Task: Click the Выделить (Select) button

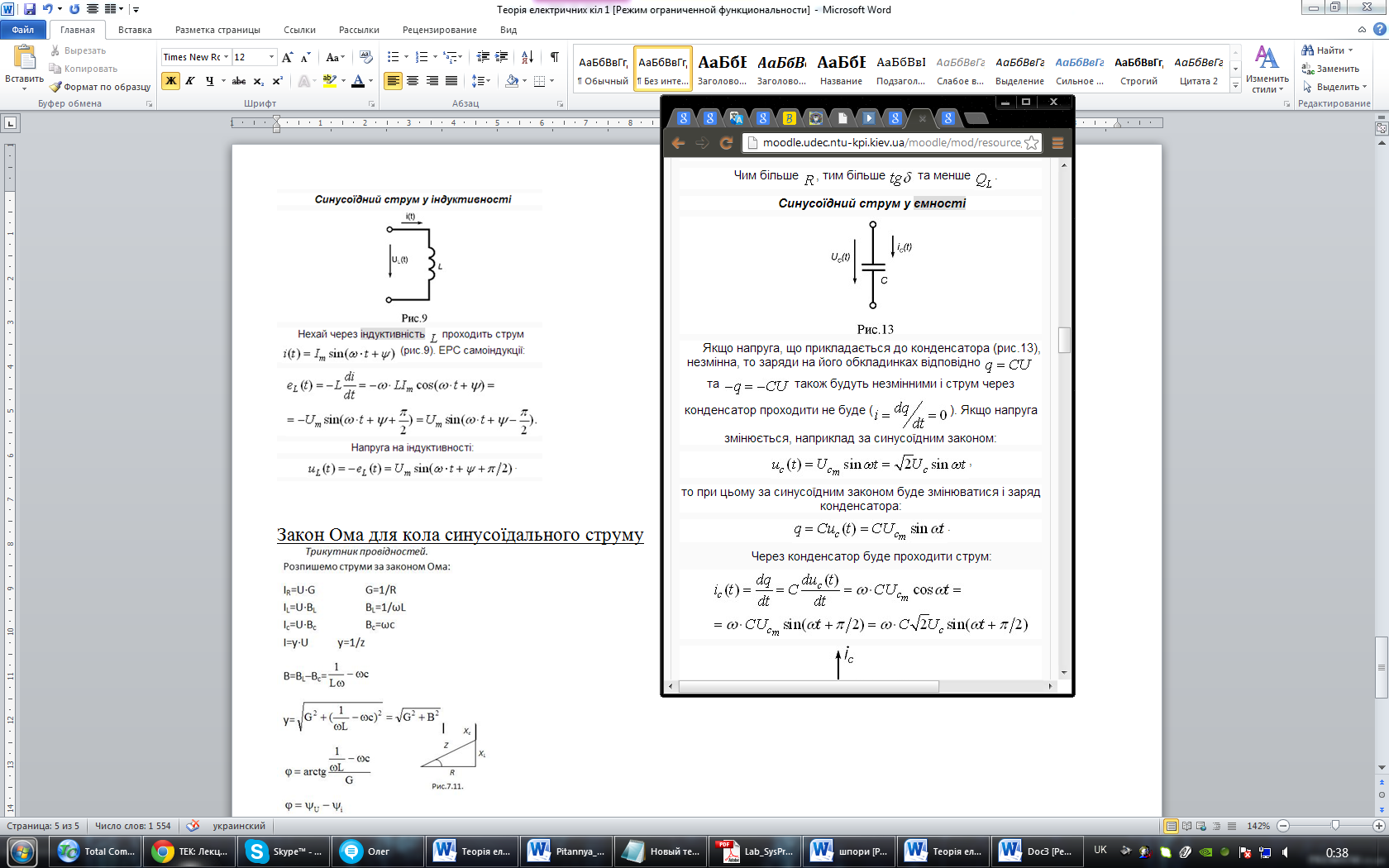Action: tap(1334, 87)
